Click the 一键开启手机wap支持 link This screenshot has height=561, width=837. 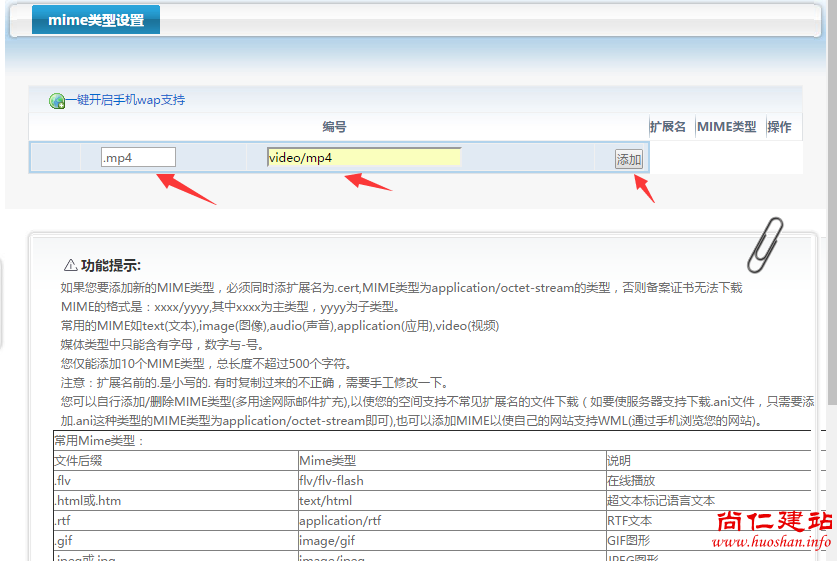pyautogui.click(x=126, y=100)
